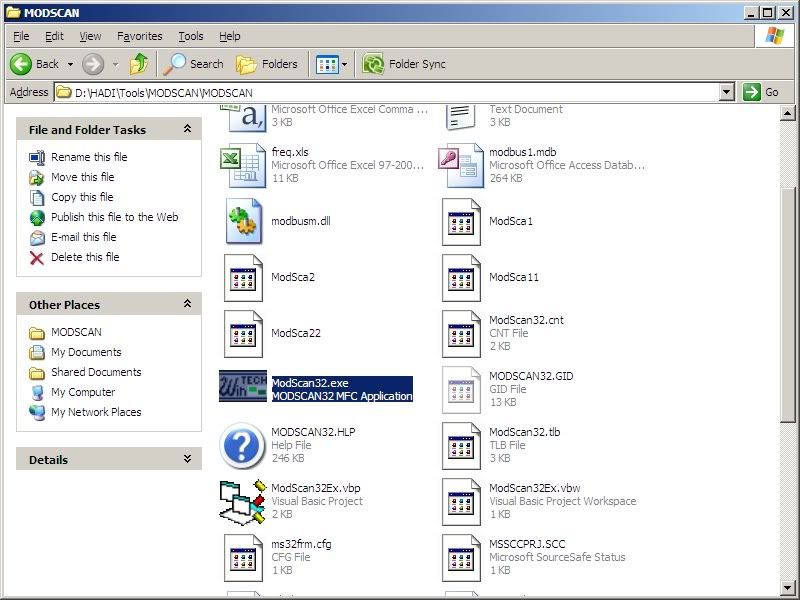Click the ModScan32.exe WinTech icon
800x600 pixels.
pos(243,386)
